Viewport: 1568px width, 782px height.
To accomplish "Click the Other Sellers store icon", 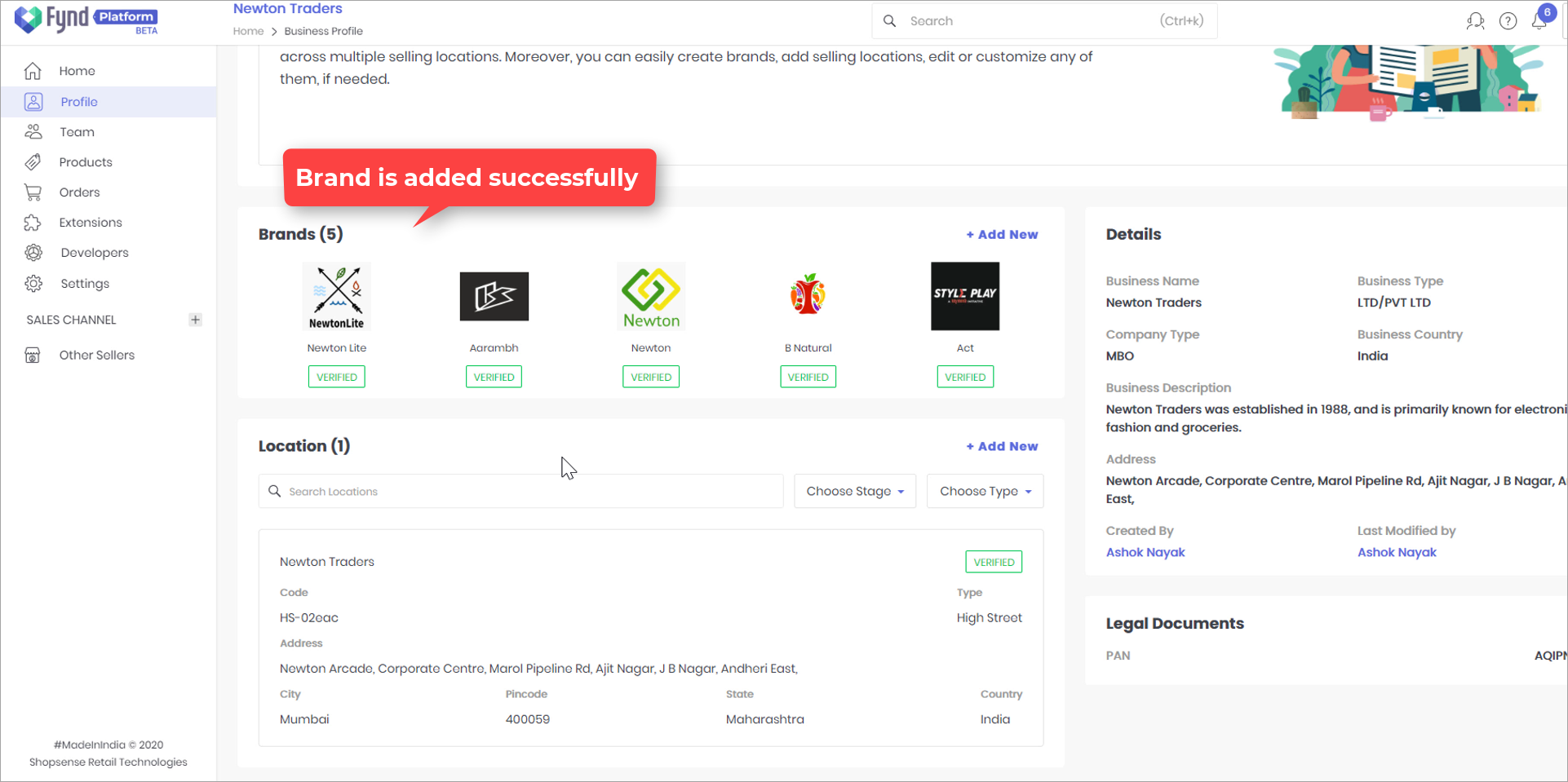I will click(x=33, y=356).
